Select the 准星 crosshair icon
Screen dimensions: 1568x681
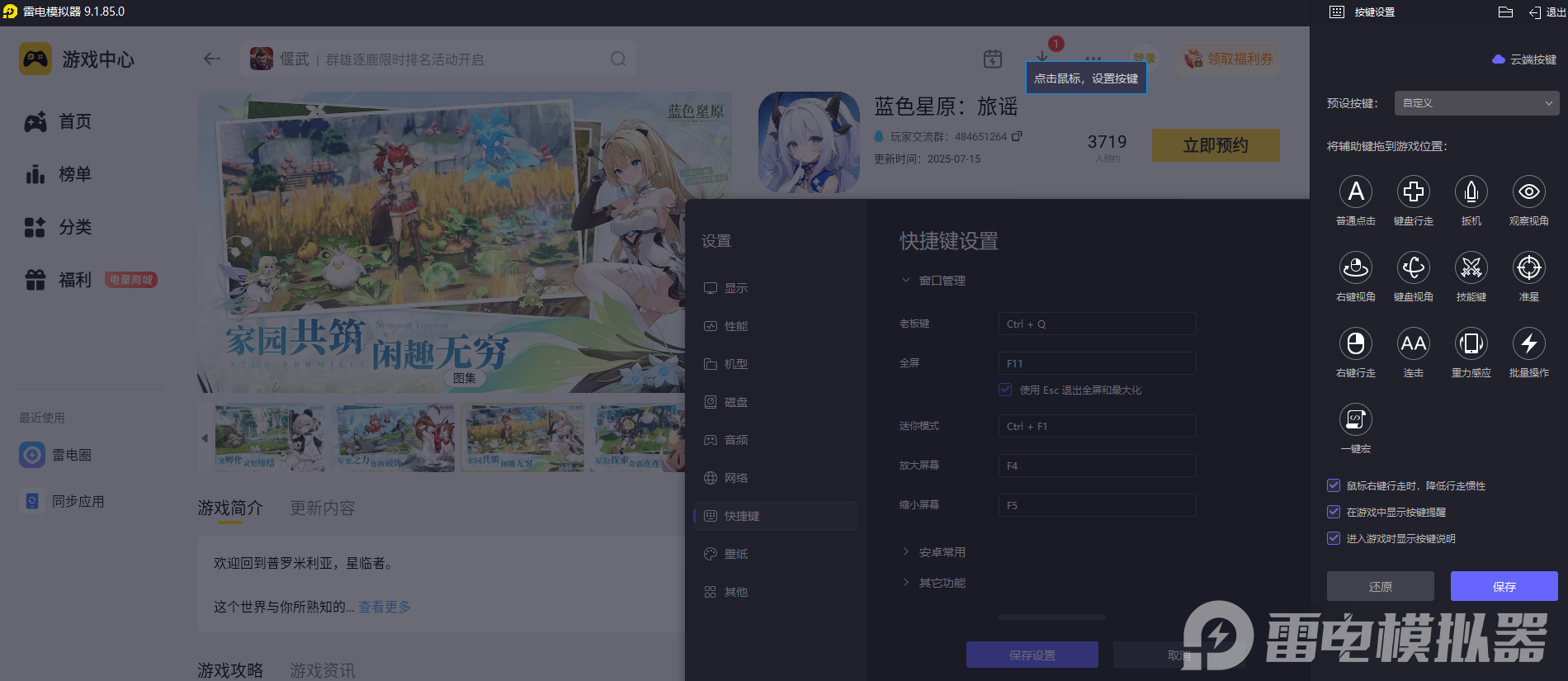coord(1528,267)
